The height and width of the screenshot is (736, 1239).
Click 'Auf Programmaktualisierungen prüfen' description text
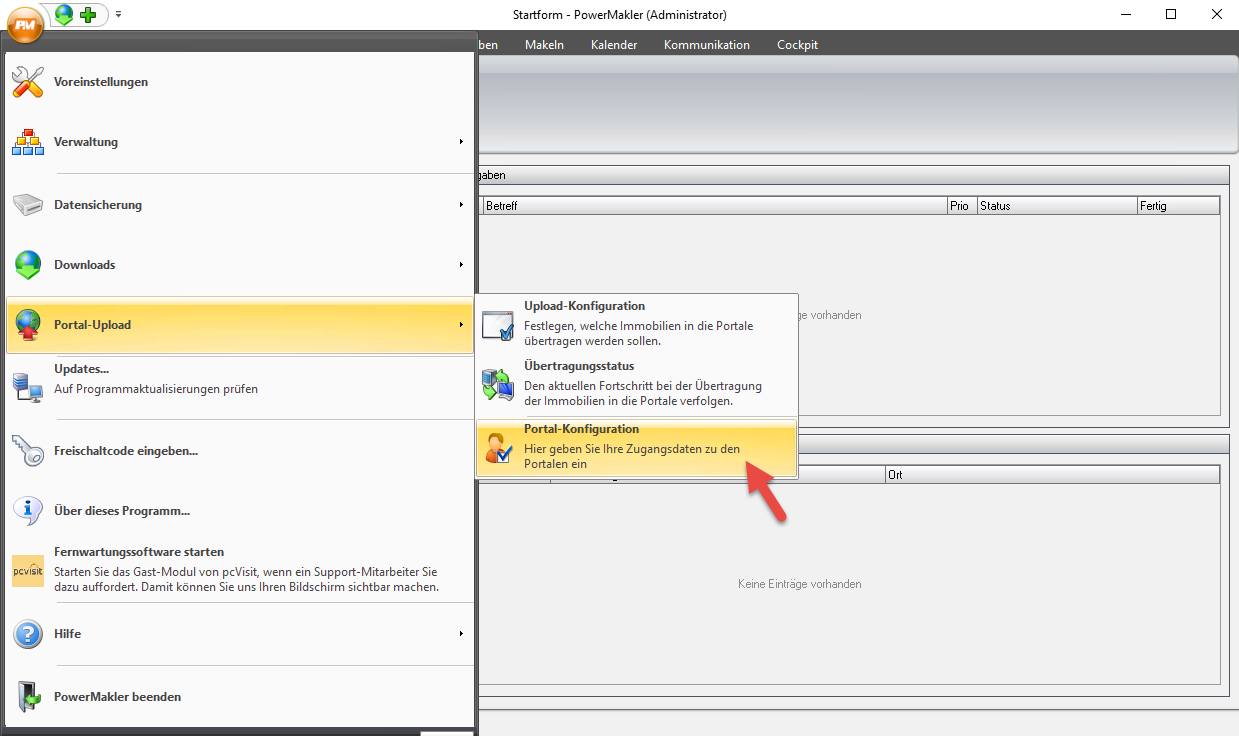coord(156,389)
